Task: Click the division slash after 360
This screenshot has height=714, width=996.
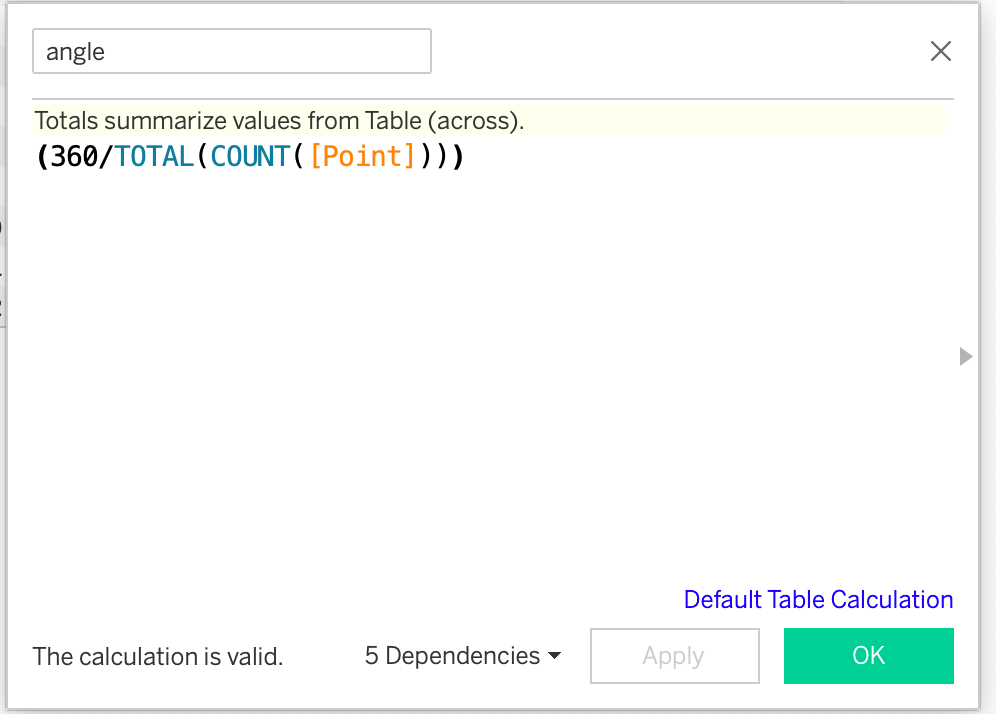Action: (x=106, y=157)
